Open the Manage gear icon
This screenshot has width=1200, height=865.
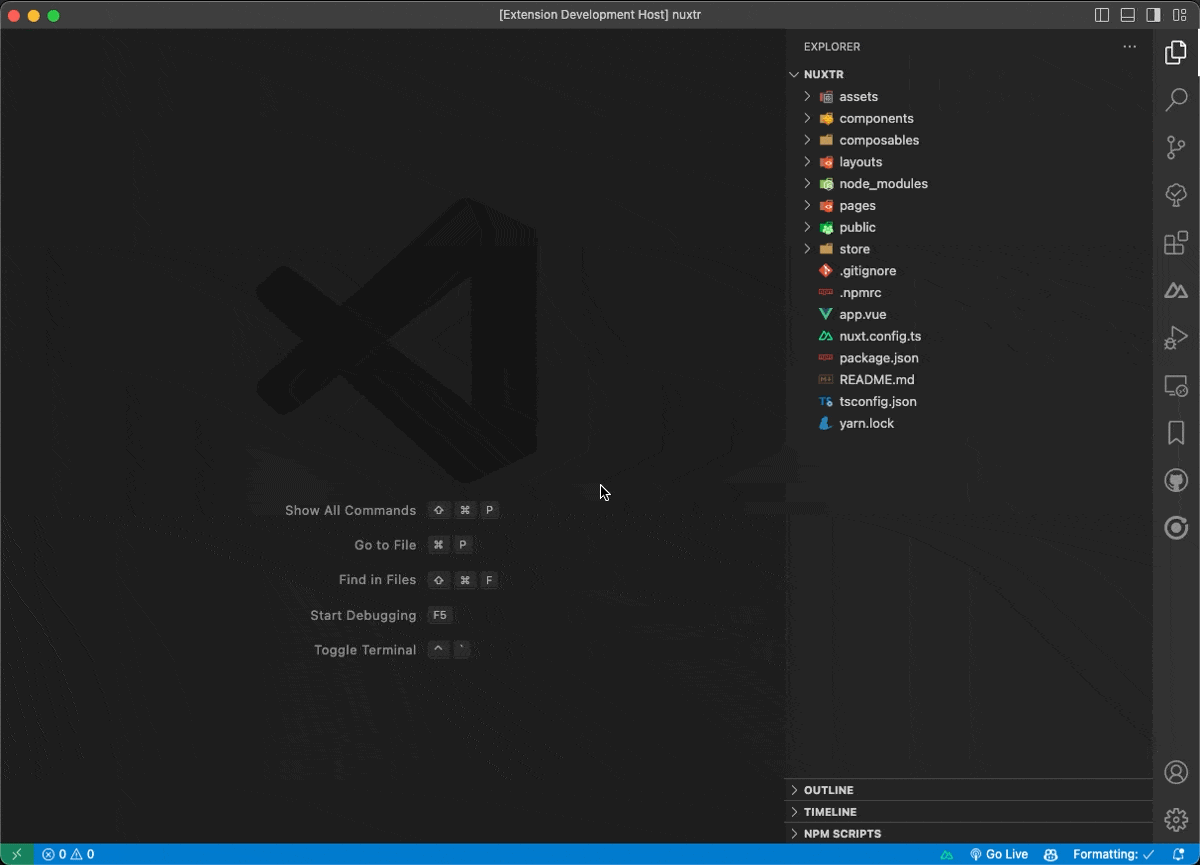pyautogui.click(x=1176, y=820)
